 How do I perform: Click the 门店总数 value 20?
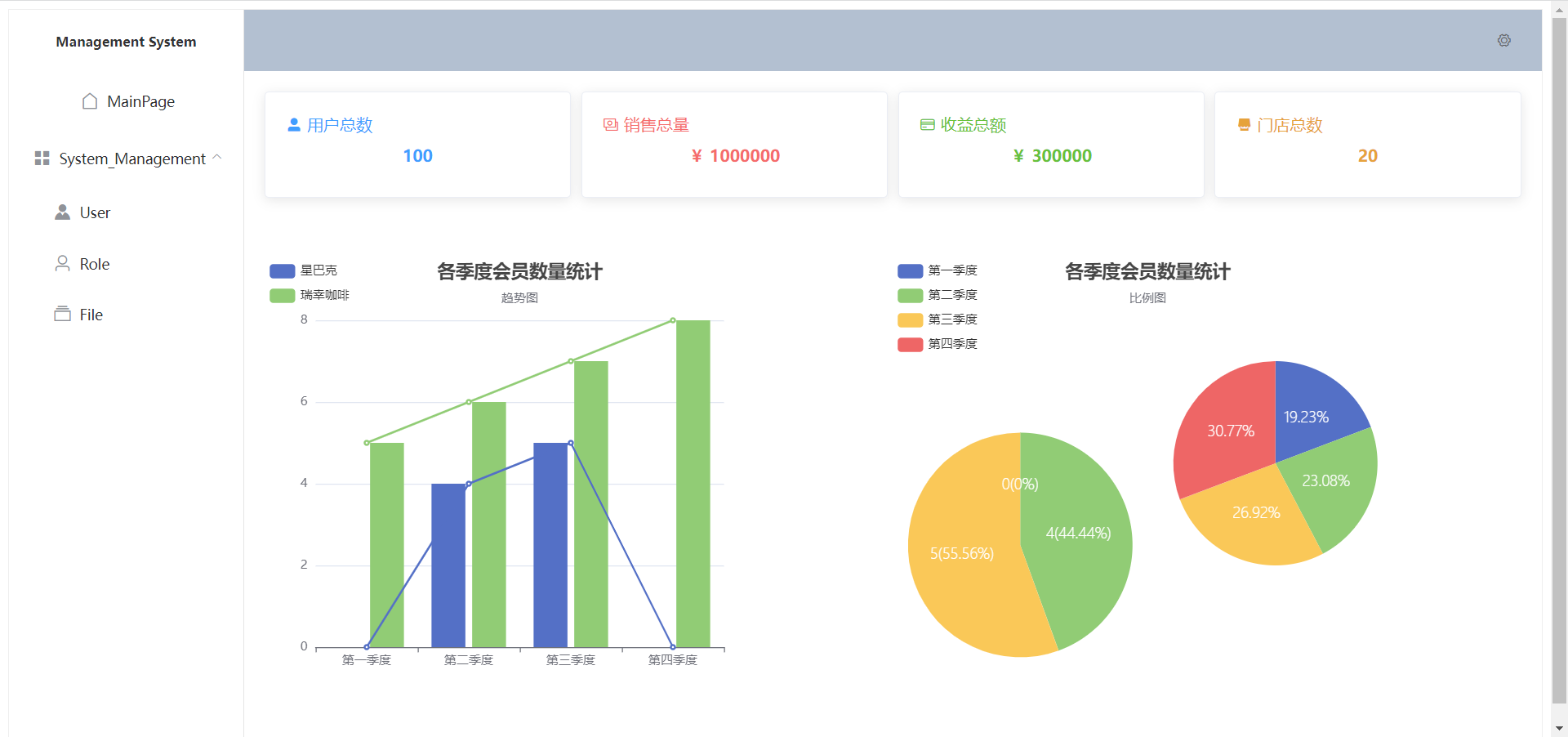click(1367, 156)
